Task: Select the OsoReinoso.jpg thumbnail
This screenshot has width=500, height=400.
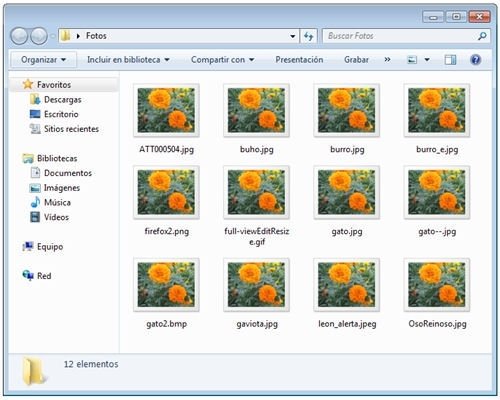Action: 437,285
